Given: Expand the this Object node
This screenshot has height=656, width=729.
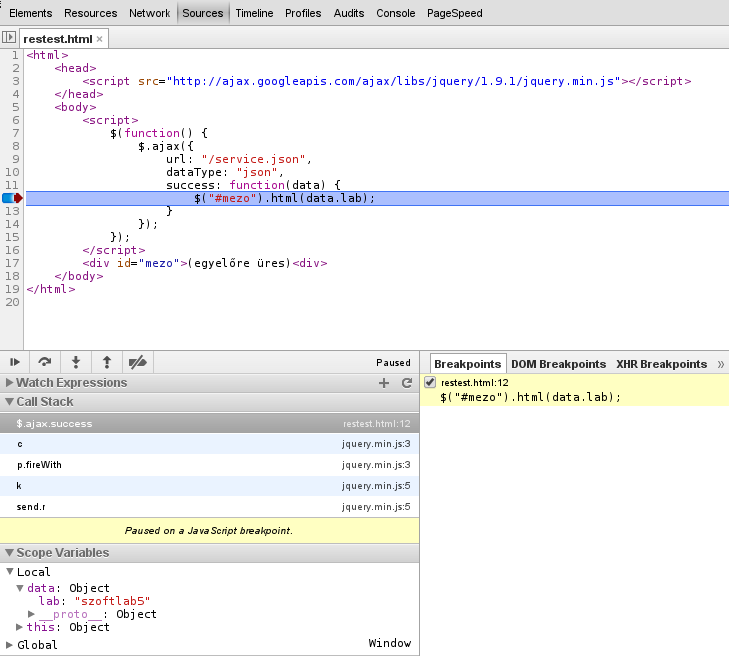Looking at the screenshot, I should point(20,627).
